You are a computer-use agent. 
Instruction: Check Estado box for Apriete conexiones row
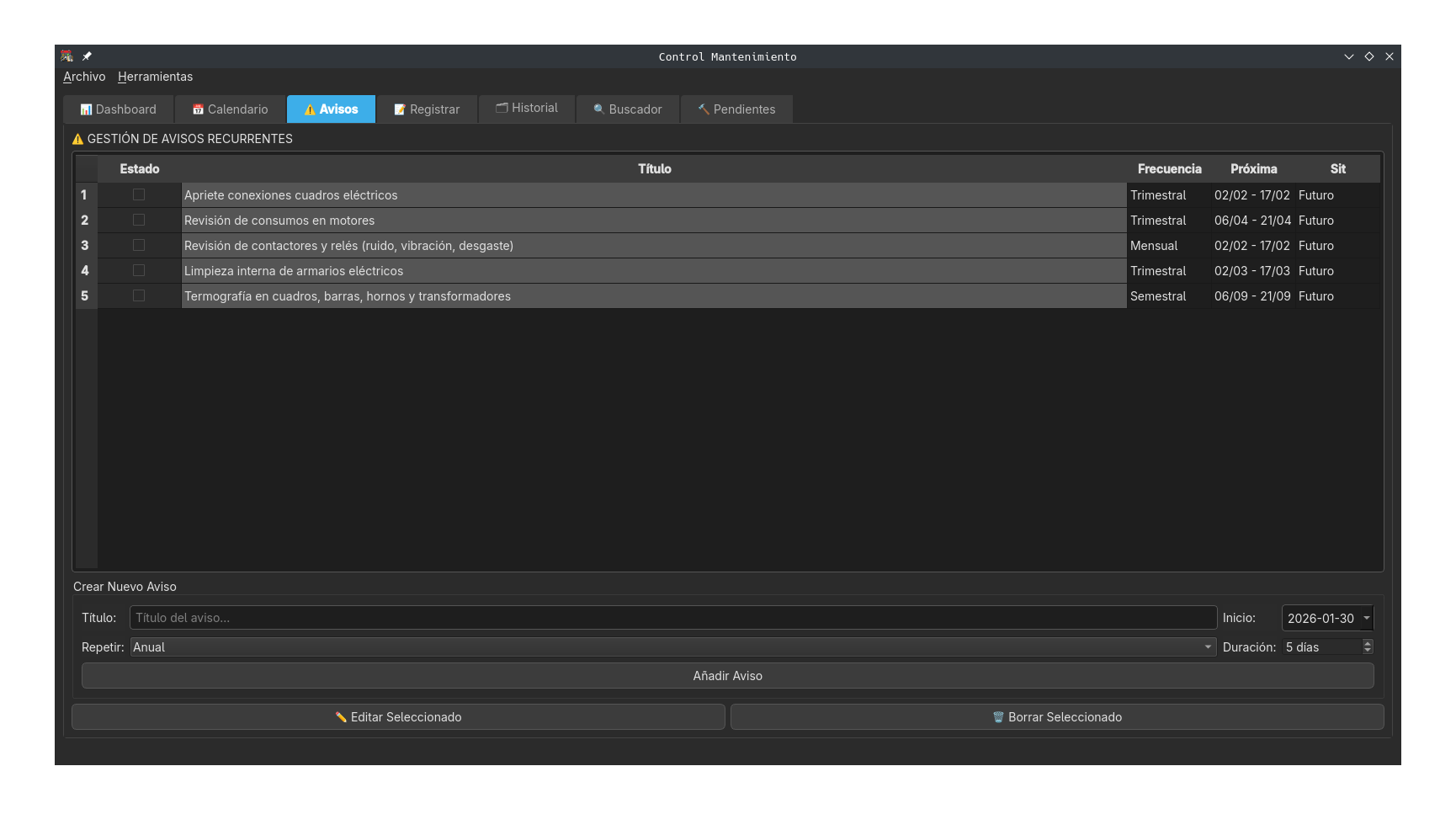pos(139,194)
